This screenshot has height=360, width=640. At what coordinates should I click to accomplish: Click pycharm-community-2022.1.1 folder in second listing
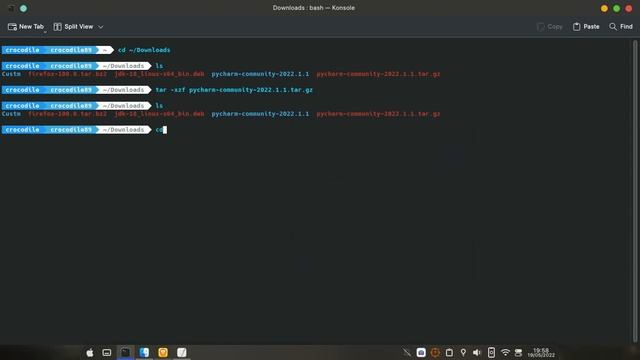pos(260,114)
